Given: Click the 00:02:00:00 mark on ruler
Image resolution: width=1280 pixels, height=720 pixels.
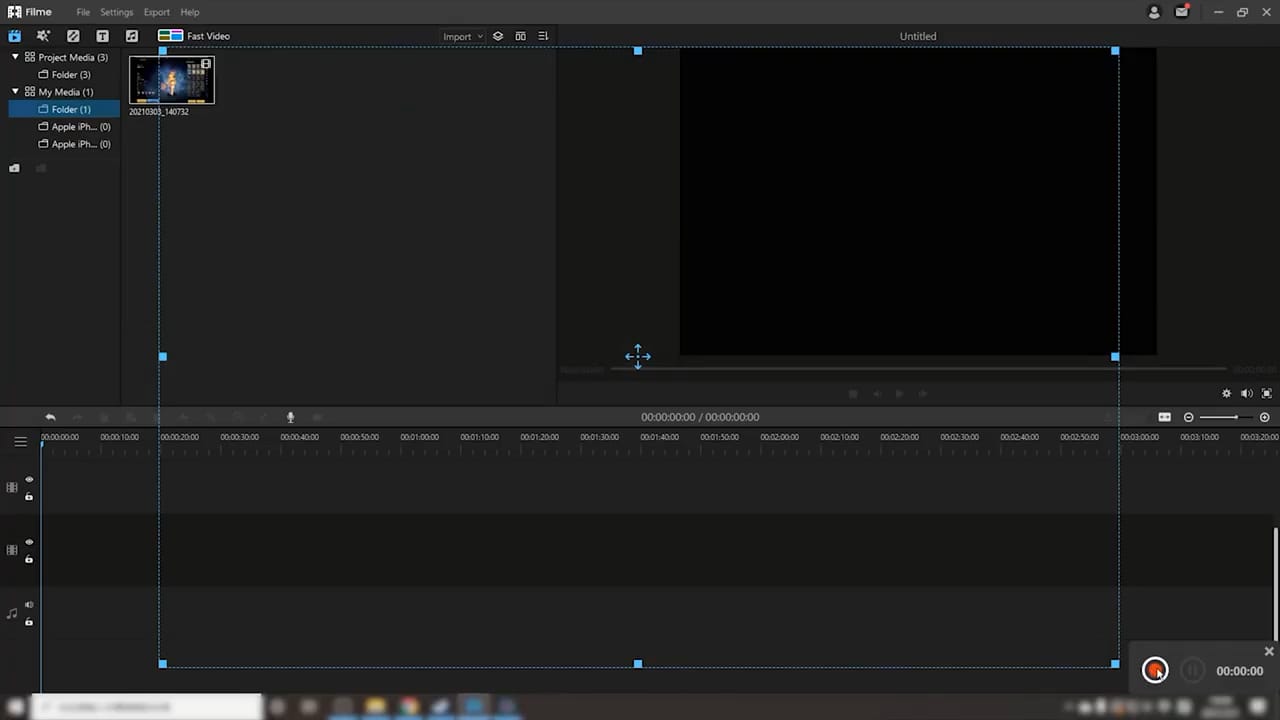Looking at the screenshot, I should point(779,437).
